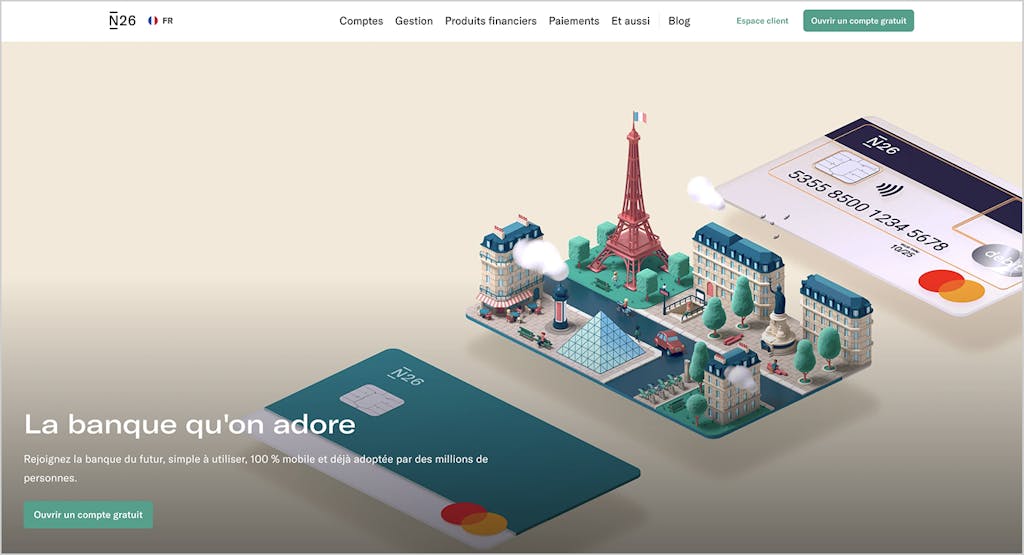Click the N26 logo in header
The image size is (1024, 555).
point(122,21)
